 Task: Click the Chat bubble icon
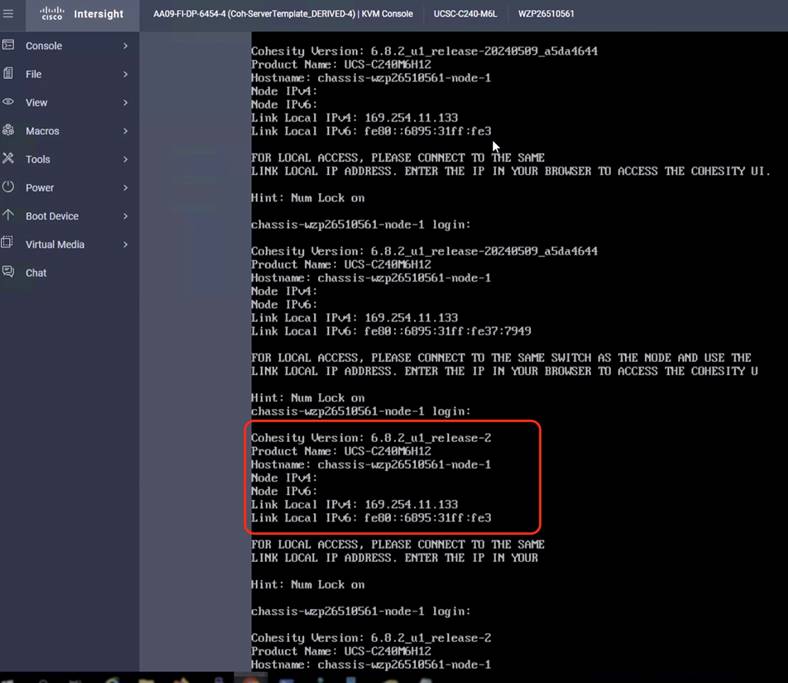pyautogui.click(x=8, y=272)
